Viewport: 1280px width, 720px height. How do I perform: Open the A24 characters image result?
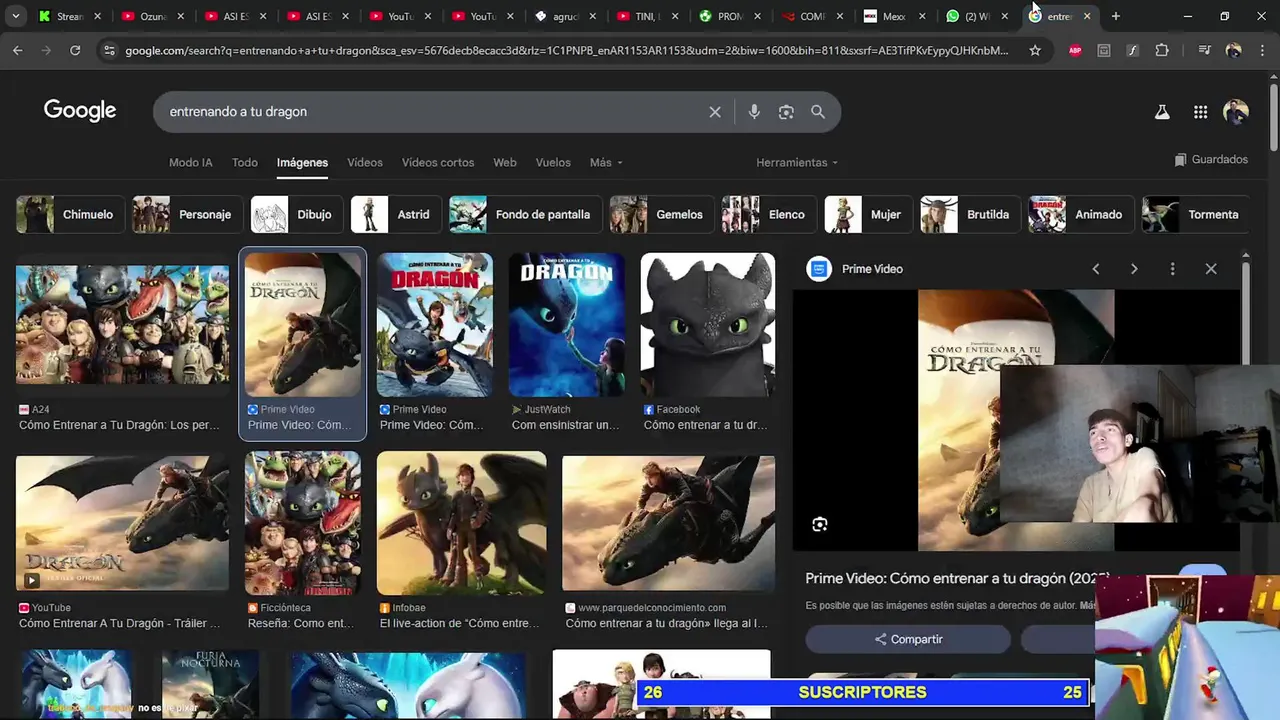pyautogui.click(x=122, y=324)
